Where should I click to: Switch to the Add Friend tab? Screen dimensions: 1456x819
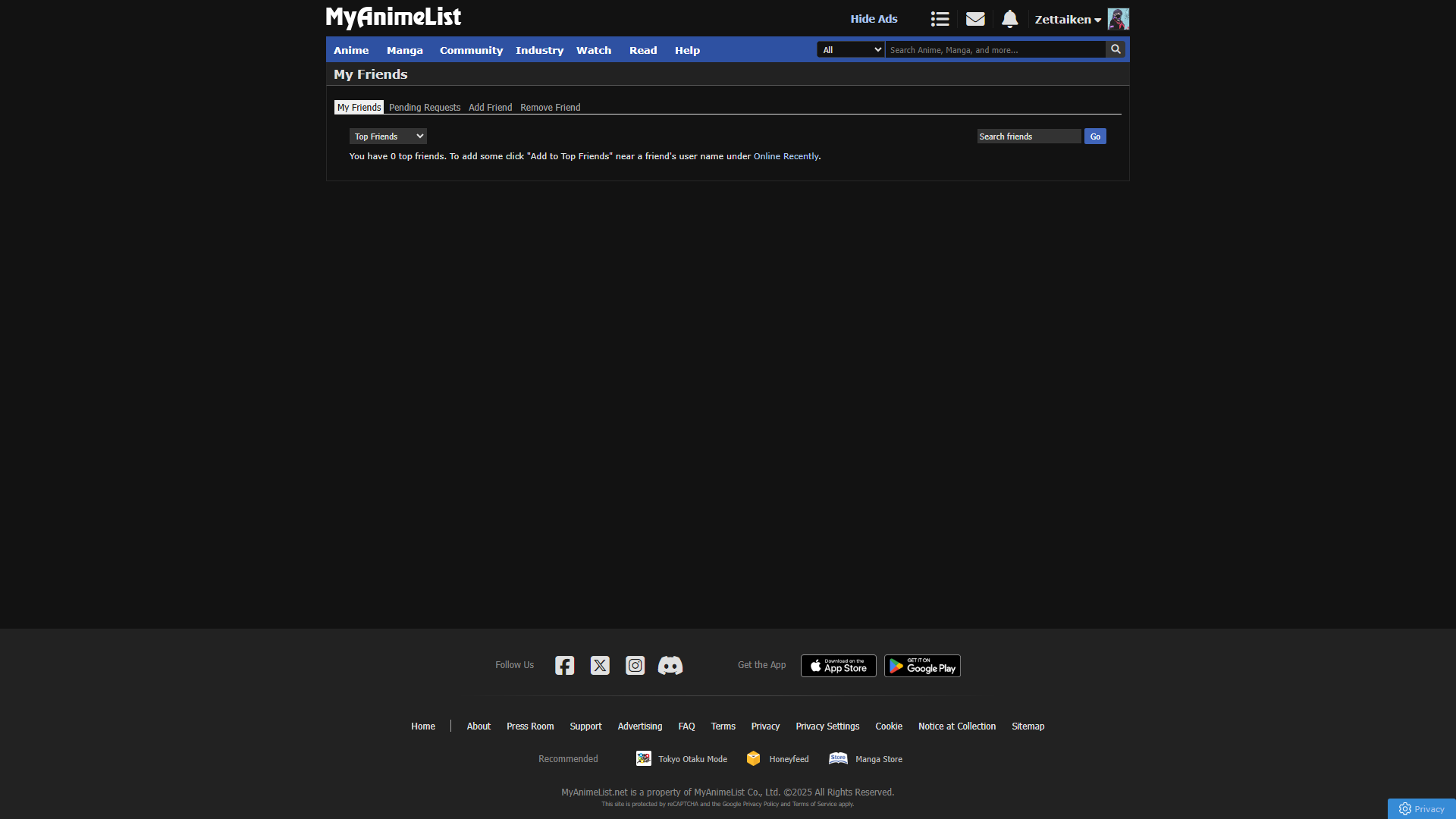click(x=490, y=108)
